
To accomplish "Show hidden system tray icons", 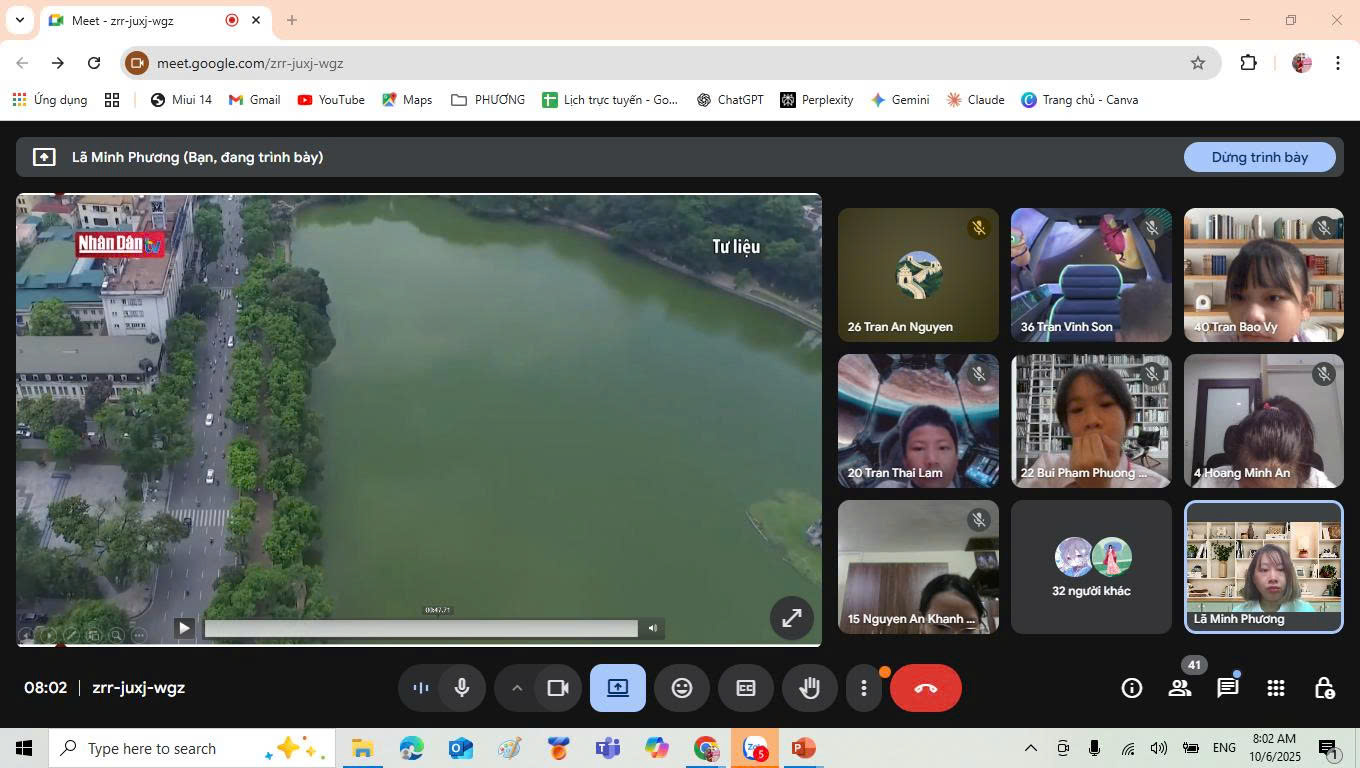I will point(1030,748).
